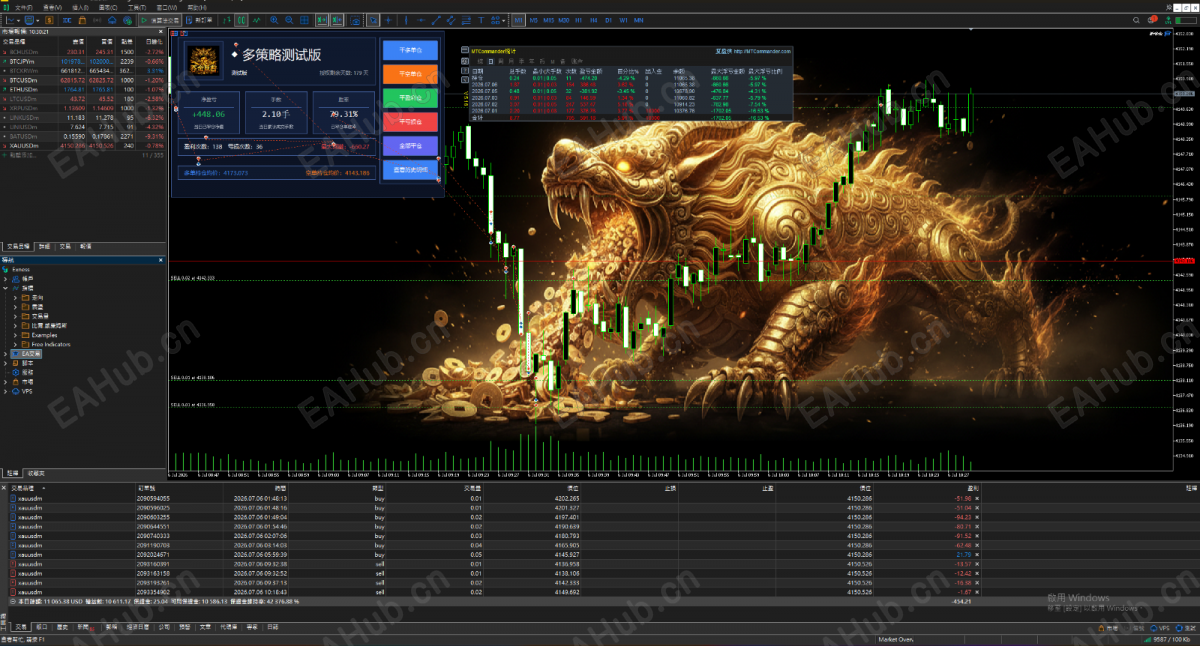
Task: Select the ETHUSDm row in Market Watch
Action: [83, 89]
